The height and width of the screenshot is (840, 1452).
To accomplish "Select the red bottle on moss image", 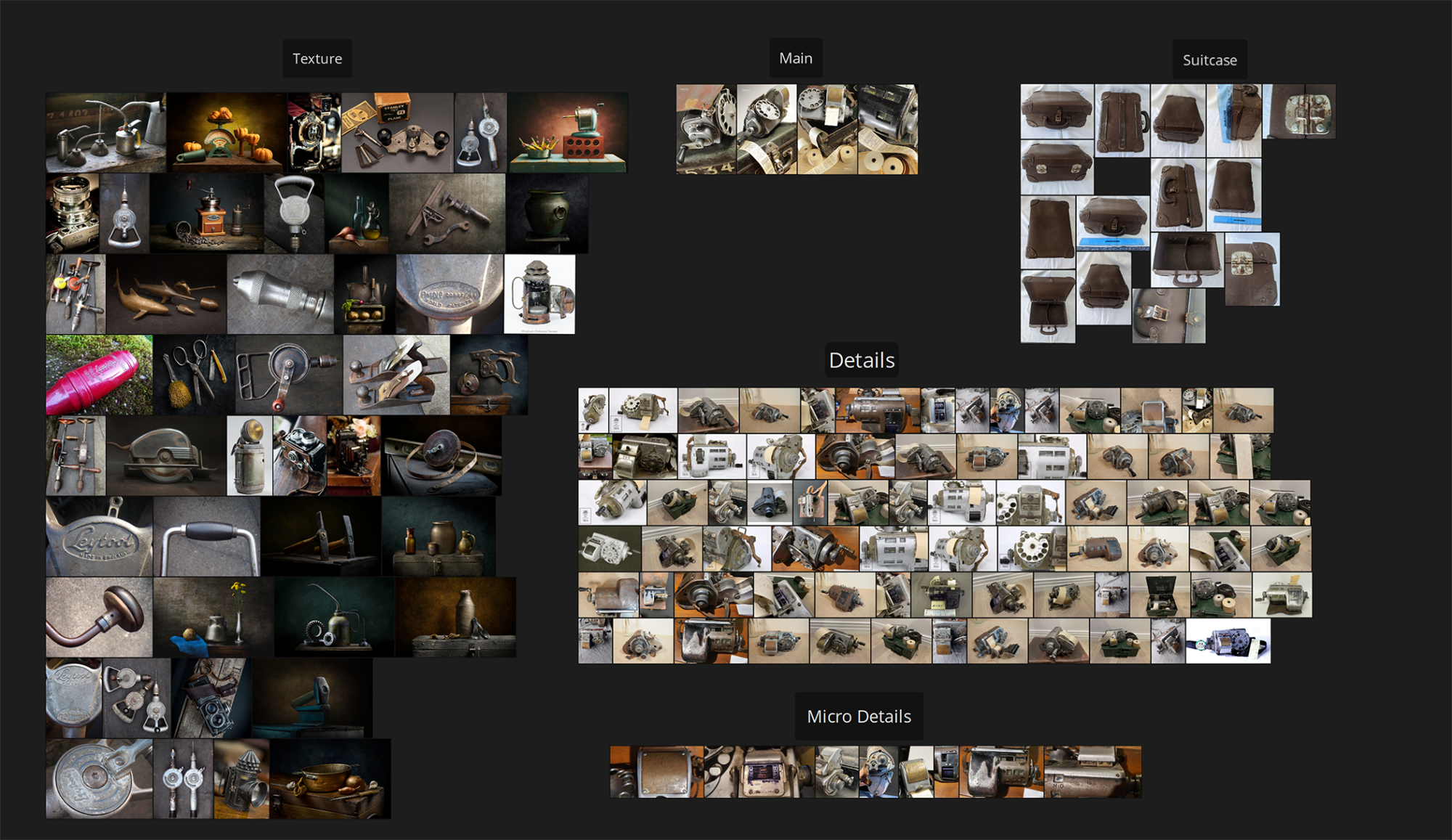I will 99,375.
